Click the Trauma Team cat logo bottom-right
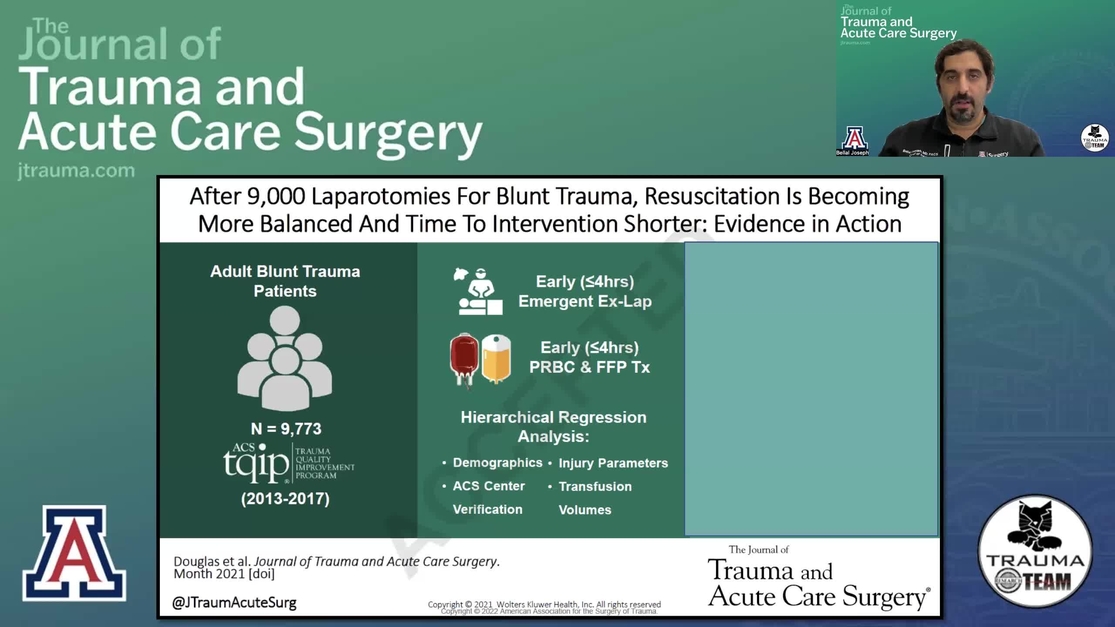 tap(1034, 552)
